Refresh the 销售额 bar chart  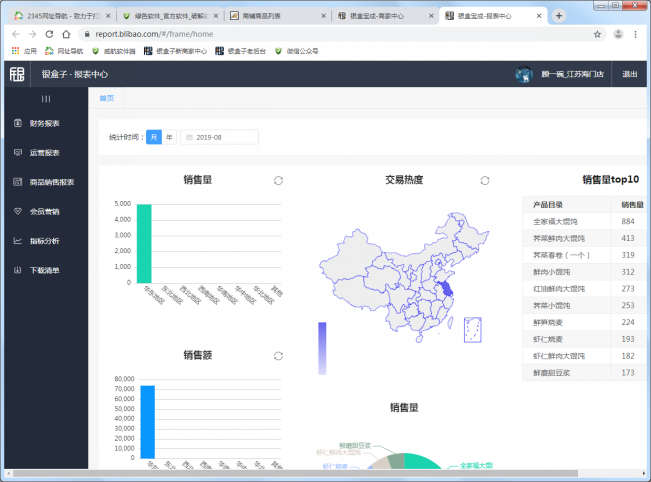click(278, 356)
